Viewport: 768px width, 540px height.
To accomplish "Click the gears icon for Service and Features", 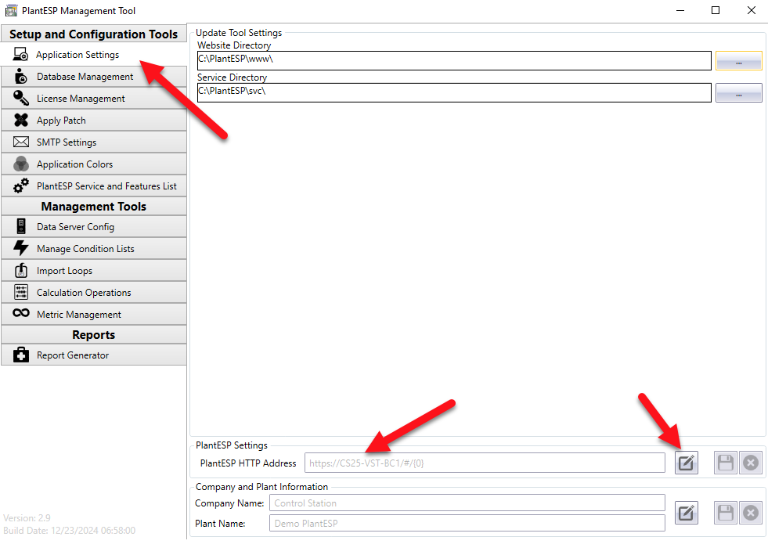I will click(x=21, y=186).
